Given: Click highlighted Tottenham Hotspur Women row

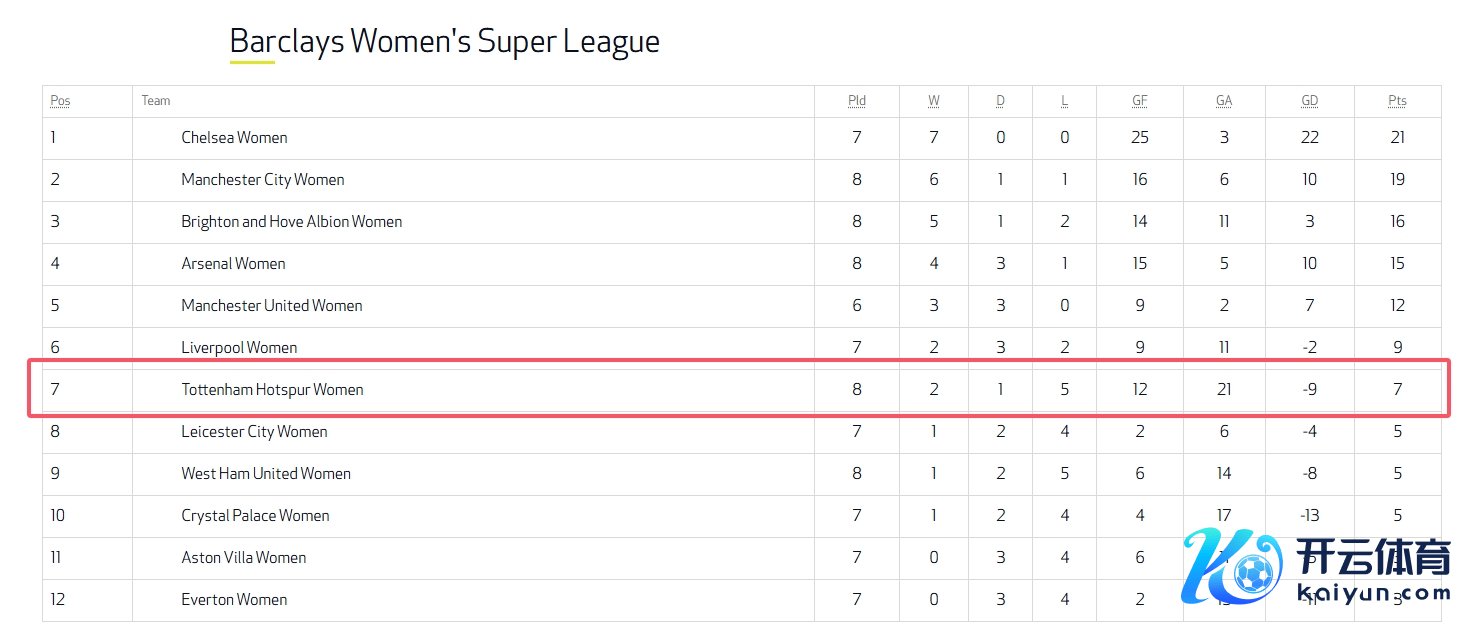Looking at the screenshot, I should click(x=272, y=390).
